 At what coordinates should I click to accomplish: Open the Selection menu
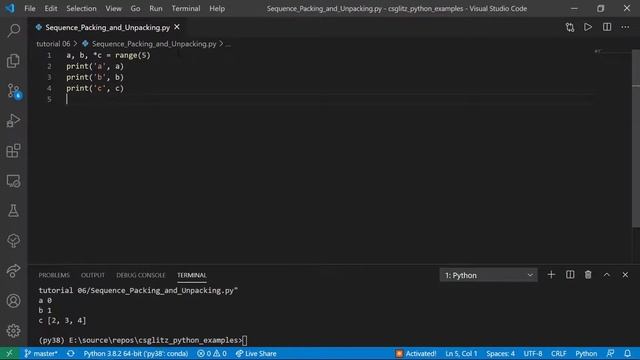81,8
